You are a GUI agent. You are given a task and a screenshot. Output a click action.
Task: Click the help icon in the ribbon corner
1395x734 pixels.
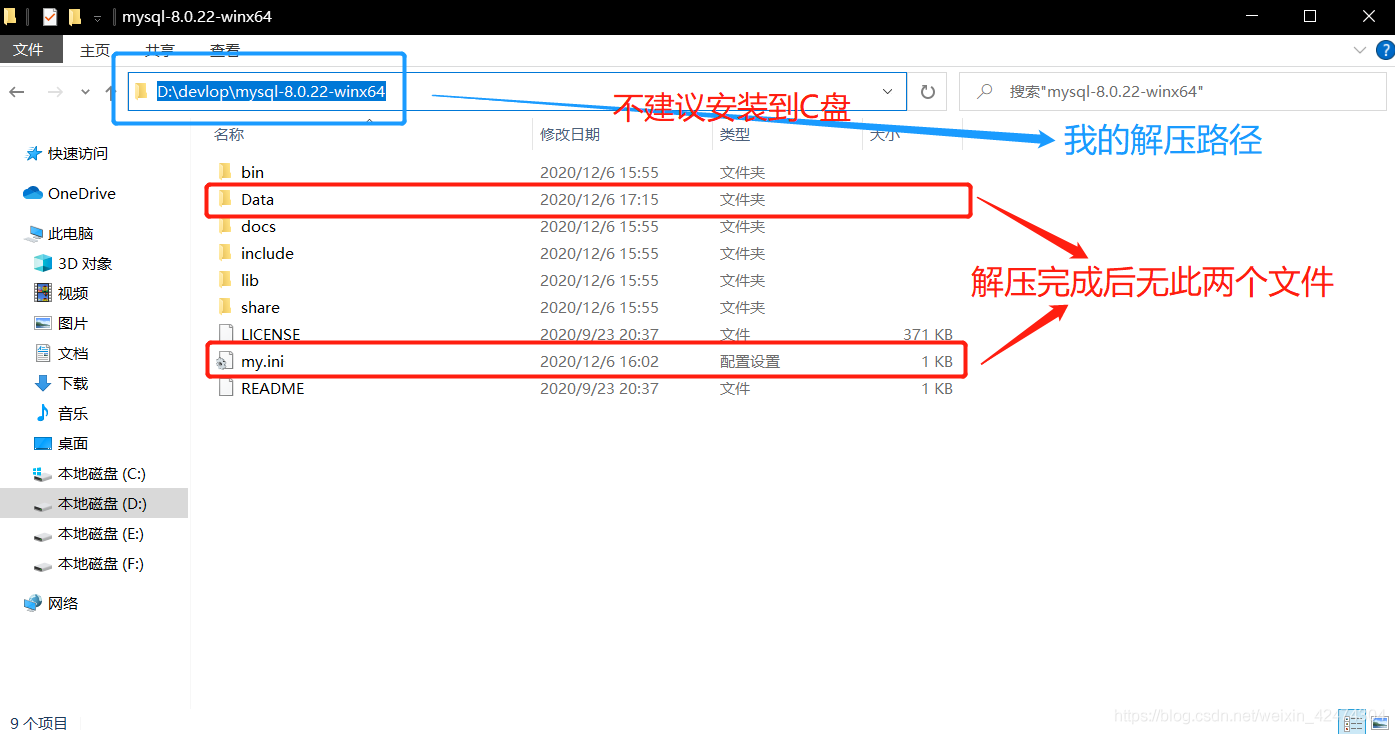click(1386, 49)
